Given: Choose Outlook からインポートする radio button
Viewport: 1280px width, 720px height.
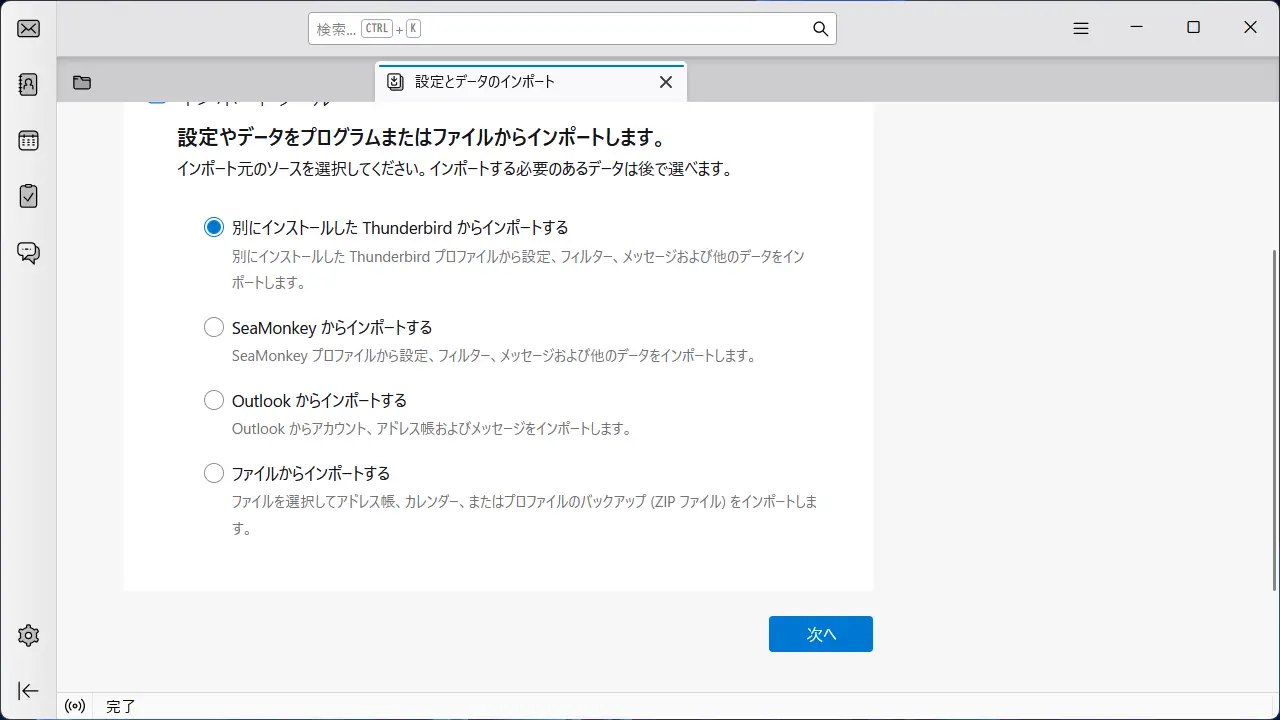Looking at the screenshot, I should click(214, 401).
